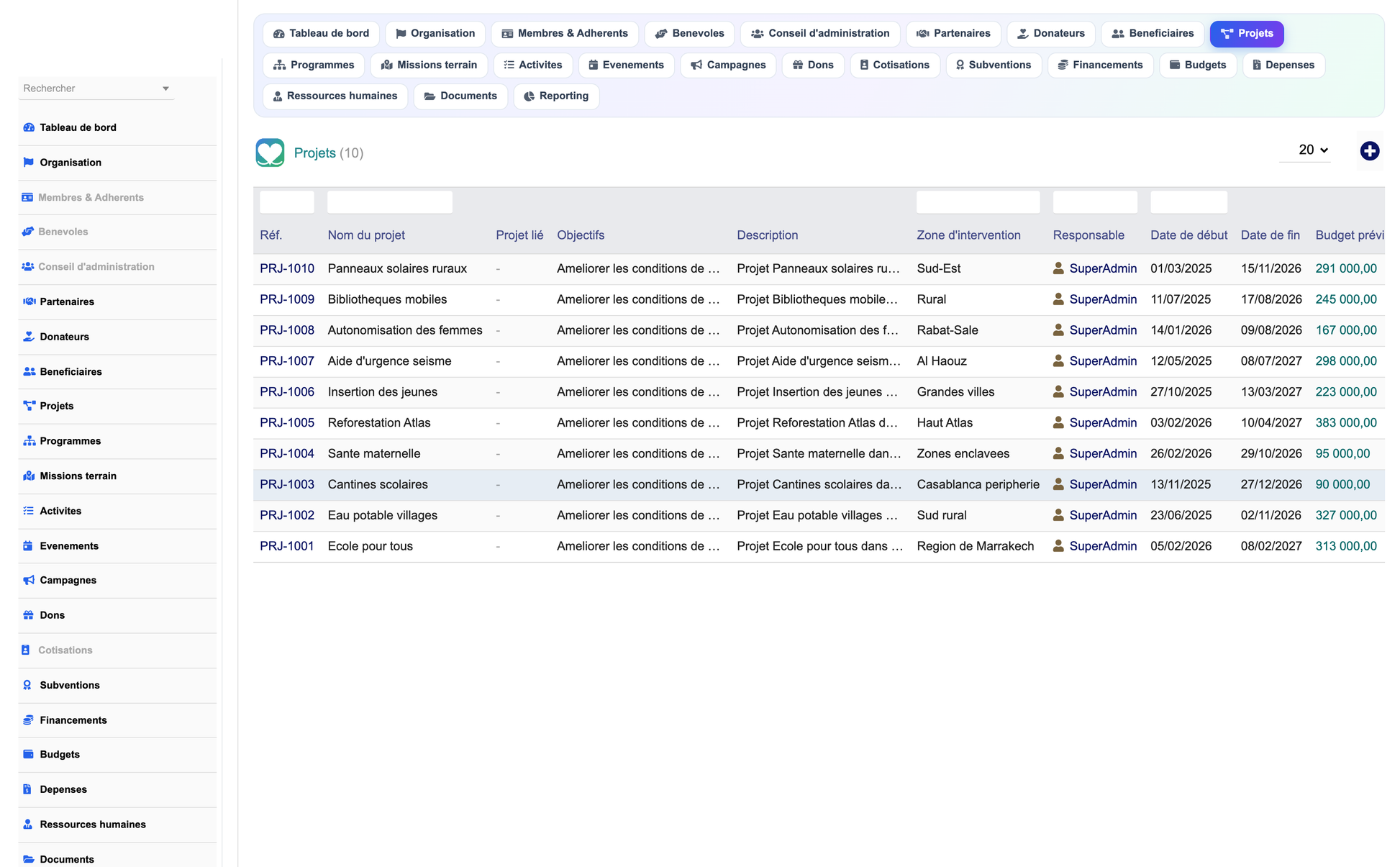Click the Campagnes megaphone icon in sidebar
The height and width of the screenshot is (867, 1400).
click(29, 580)
